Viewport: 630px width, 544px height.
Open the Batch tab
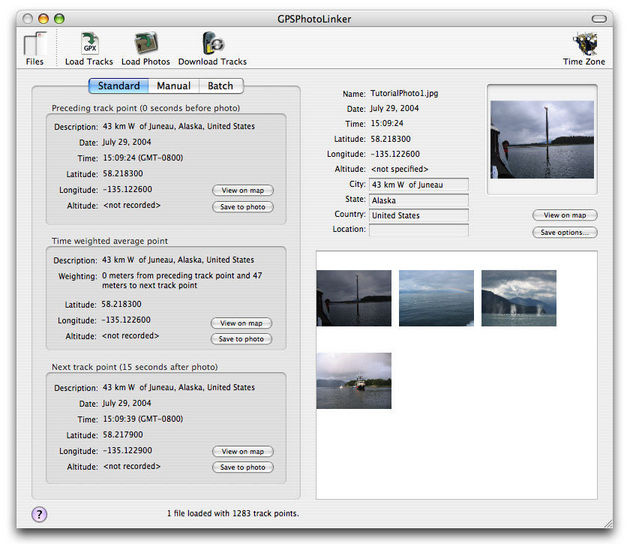pos(220,86)
